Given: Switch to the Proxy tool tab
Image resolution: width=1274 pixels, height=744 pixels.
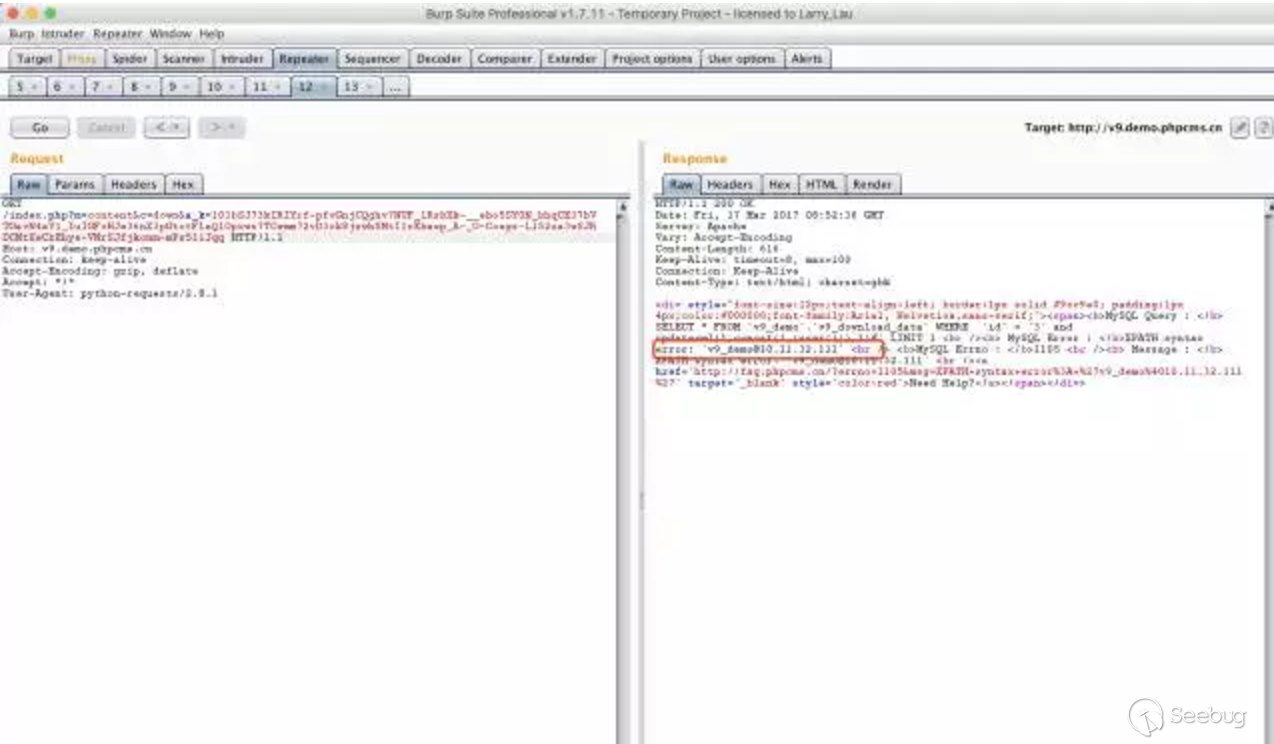Looking at the screenshot, I should coord(82,59).
